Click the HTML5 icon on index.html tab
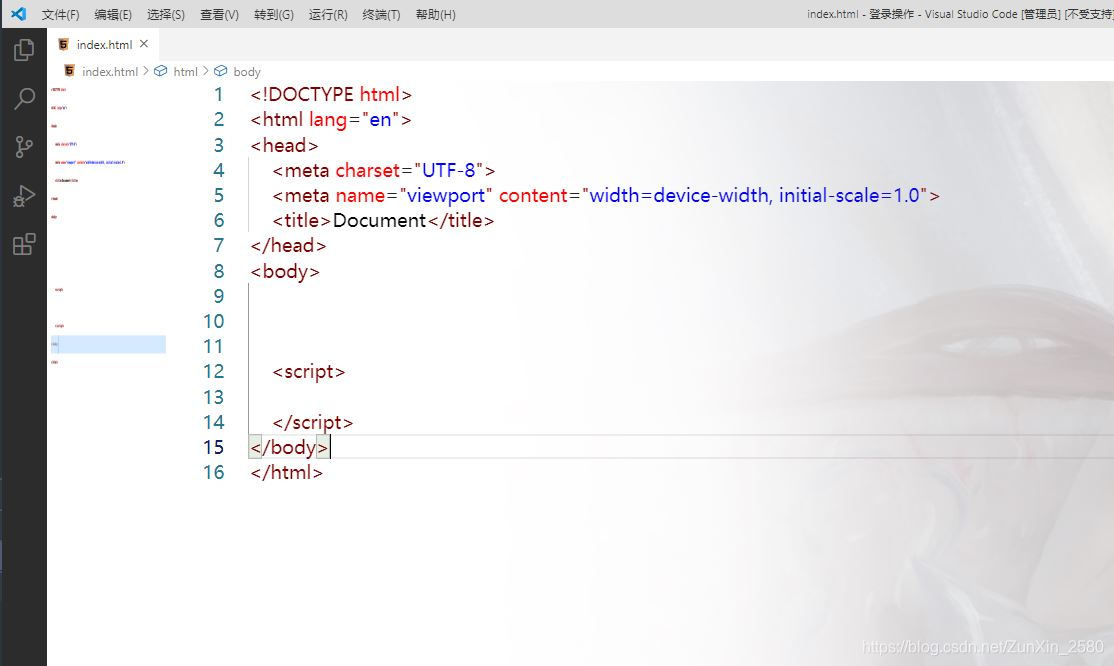Image resolution: width=1114 pixels, height=666 pixels. [63, 44]
